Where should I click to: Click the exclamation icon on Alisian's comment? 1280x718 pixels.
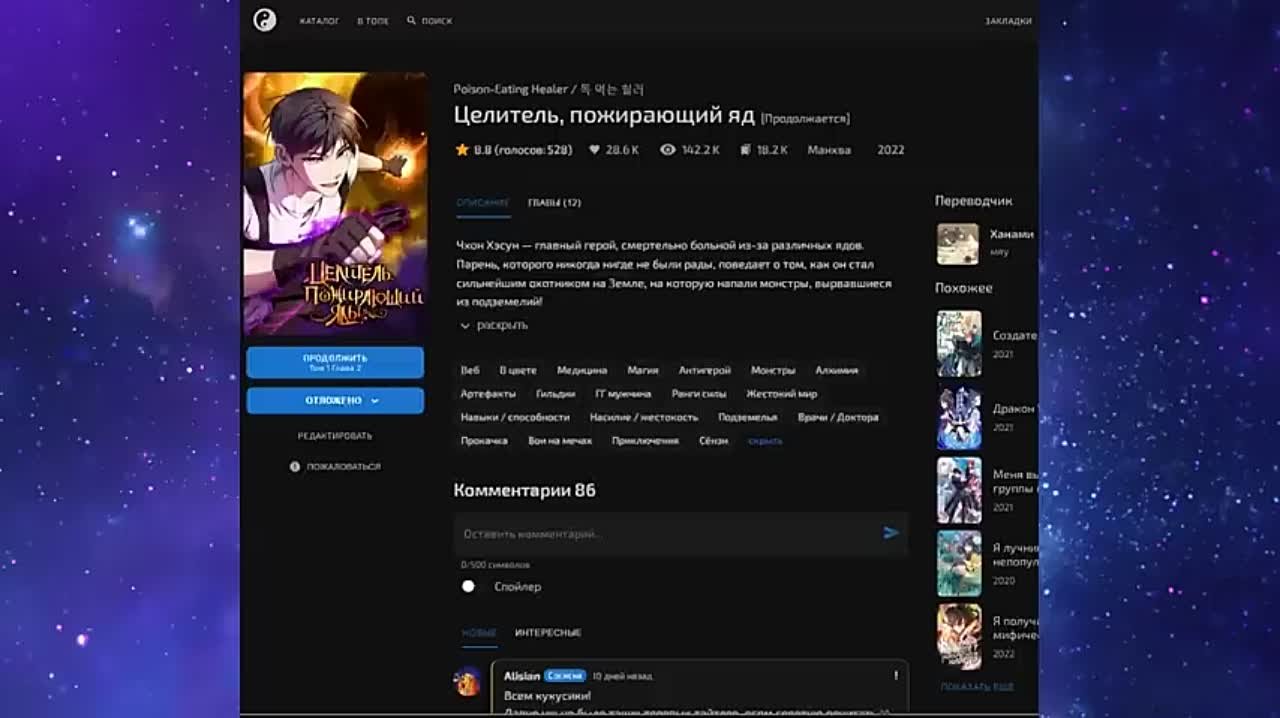pos(896,676)
